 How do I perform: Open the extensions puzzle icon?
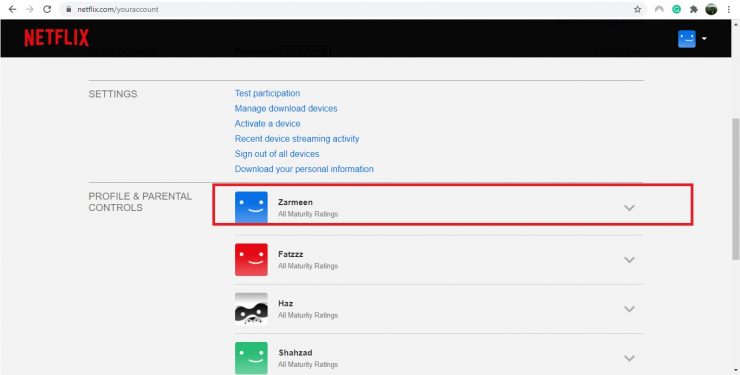(693, 9)
